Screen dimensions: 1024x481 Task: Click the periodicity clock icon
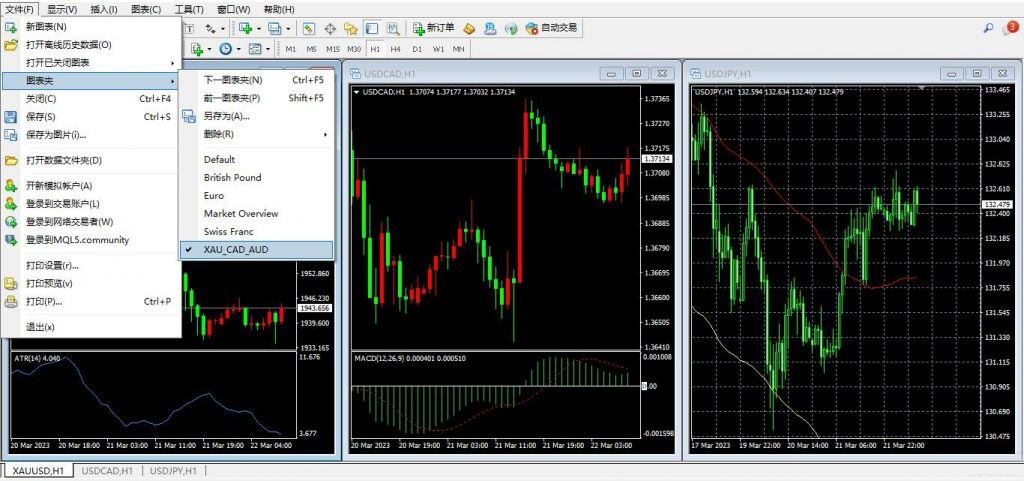[x=226, y=49]
